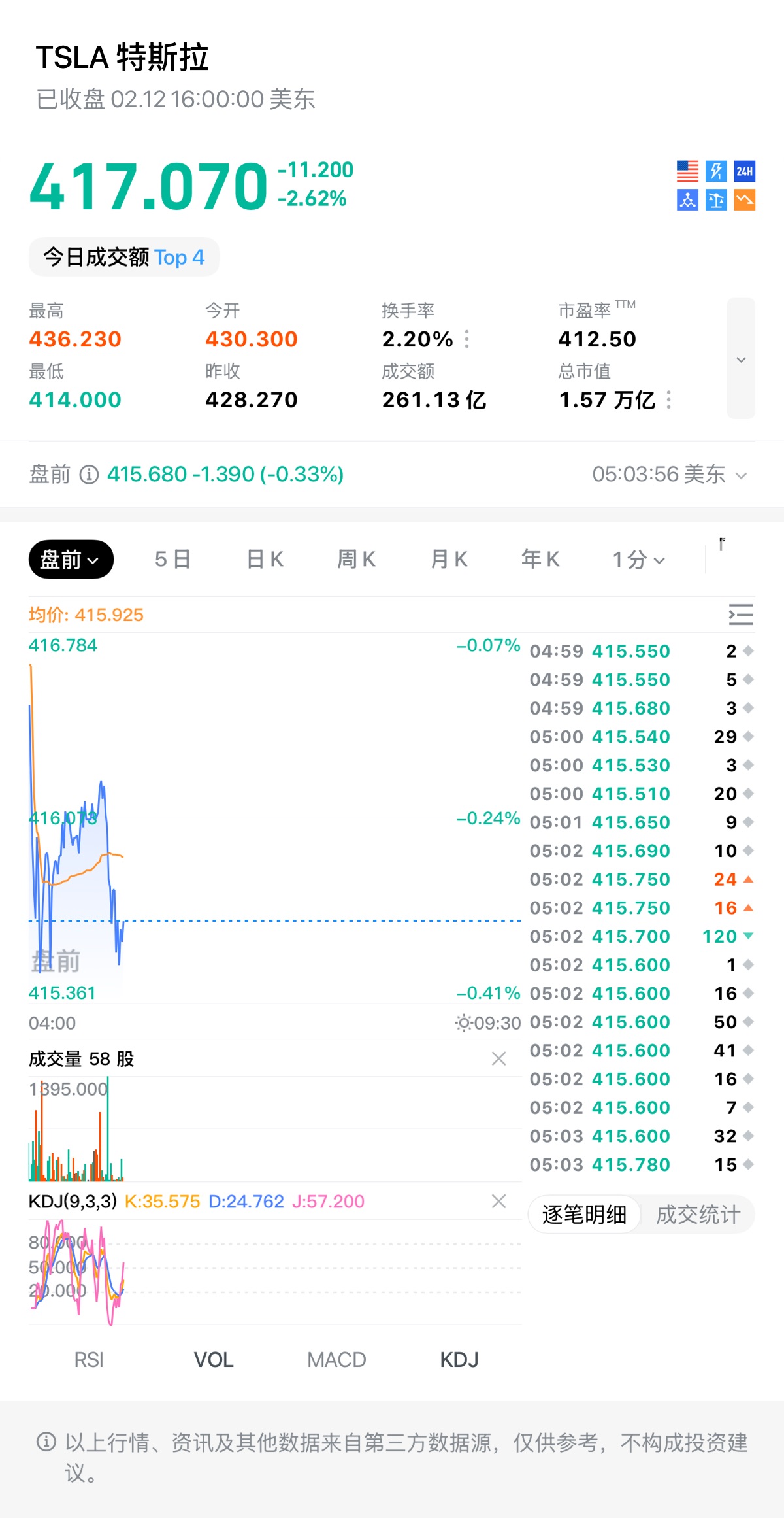
Task: Open the 1分 interval dropdown
Action: [x=638, y=560]
